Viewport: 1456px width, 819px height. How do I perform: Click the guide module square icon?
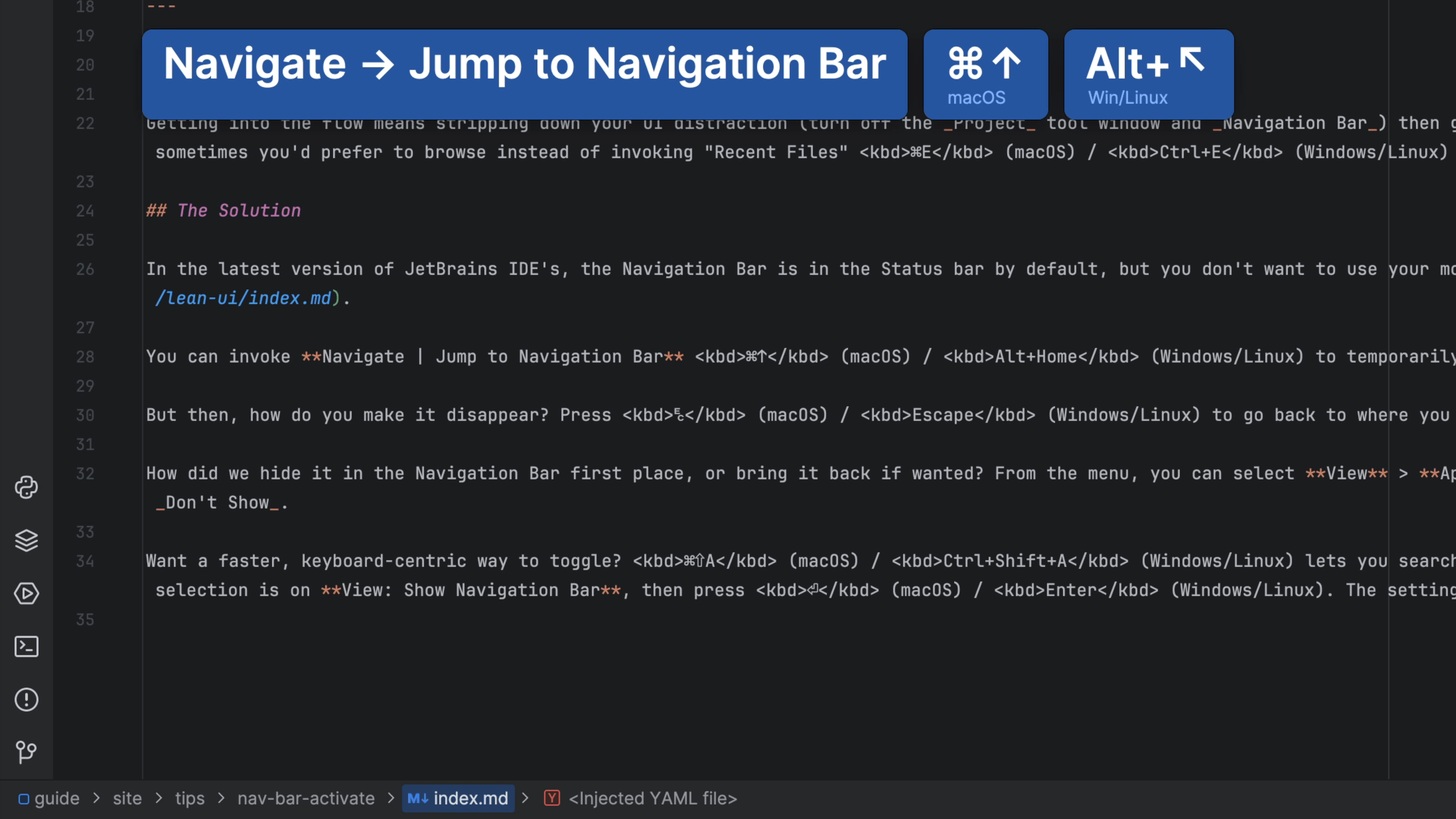pos(23,799)
